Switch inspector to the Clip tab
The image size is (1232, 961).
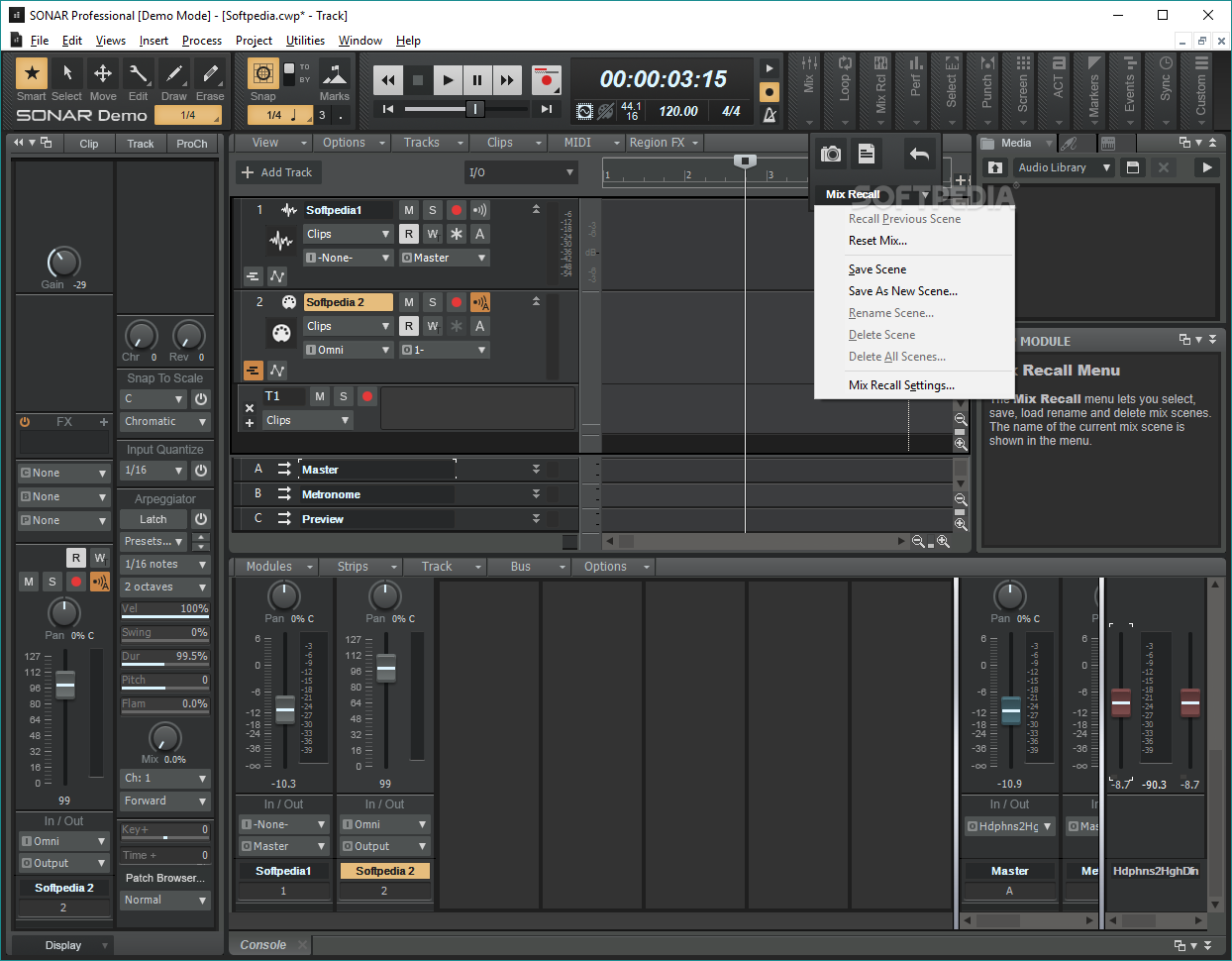pyautogui.click(x=89, y=144)
